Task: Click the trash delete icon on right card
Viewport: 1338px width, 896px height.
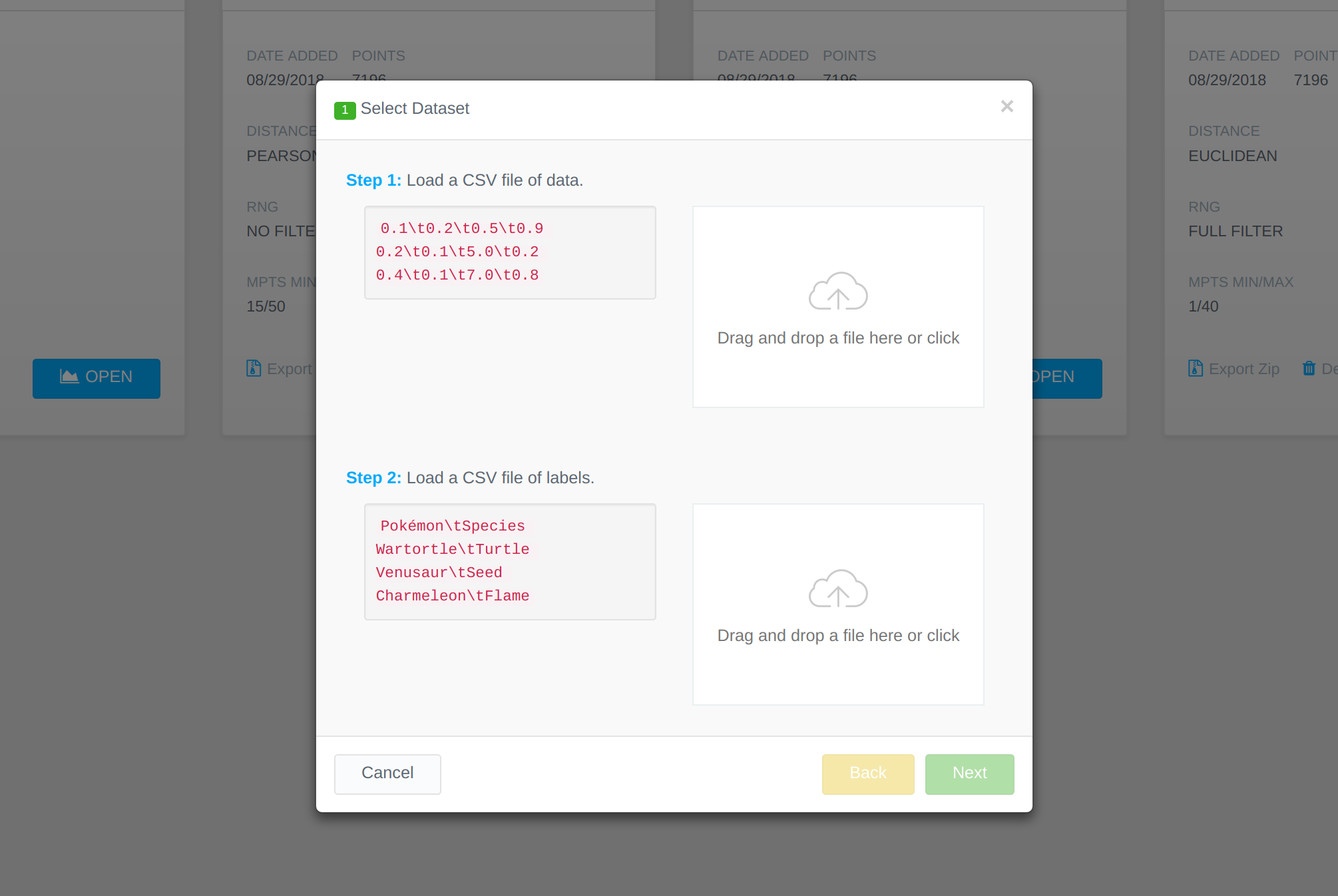Action: (1309, 368)
